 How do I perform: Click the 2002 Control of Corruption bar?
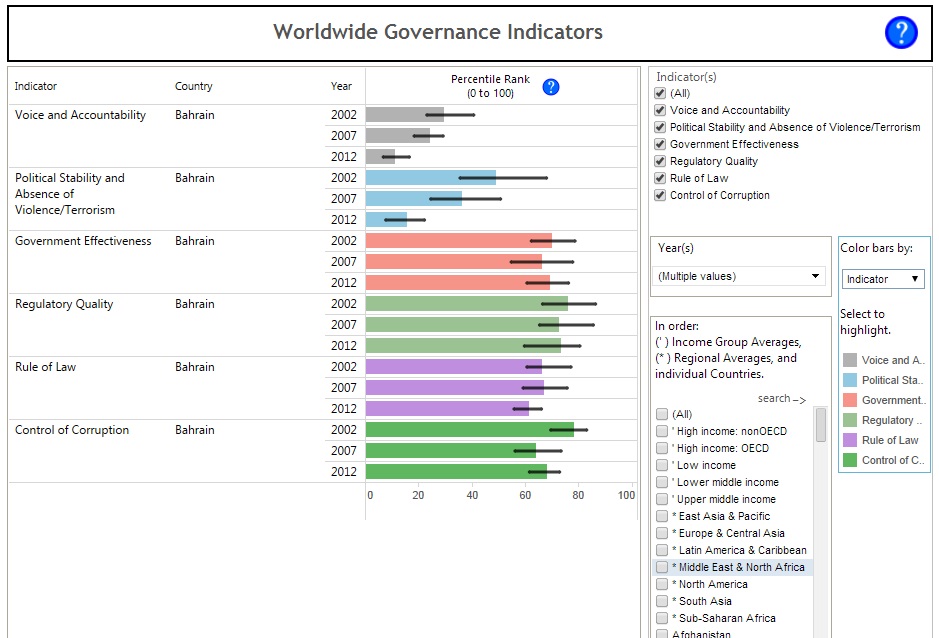click(469, 430)
